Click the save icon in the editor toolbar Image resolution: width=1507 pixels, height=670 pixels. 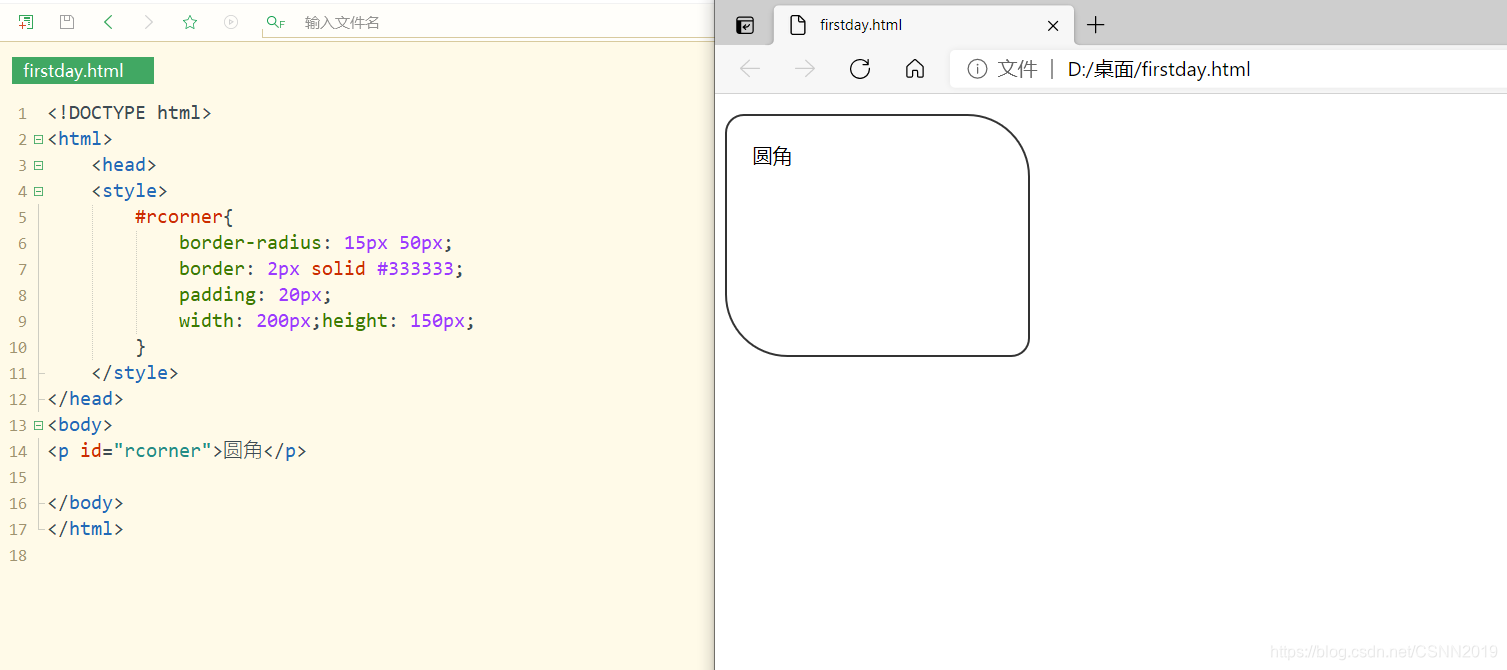(67, 22)
